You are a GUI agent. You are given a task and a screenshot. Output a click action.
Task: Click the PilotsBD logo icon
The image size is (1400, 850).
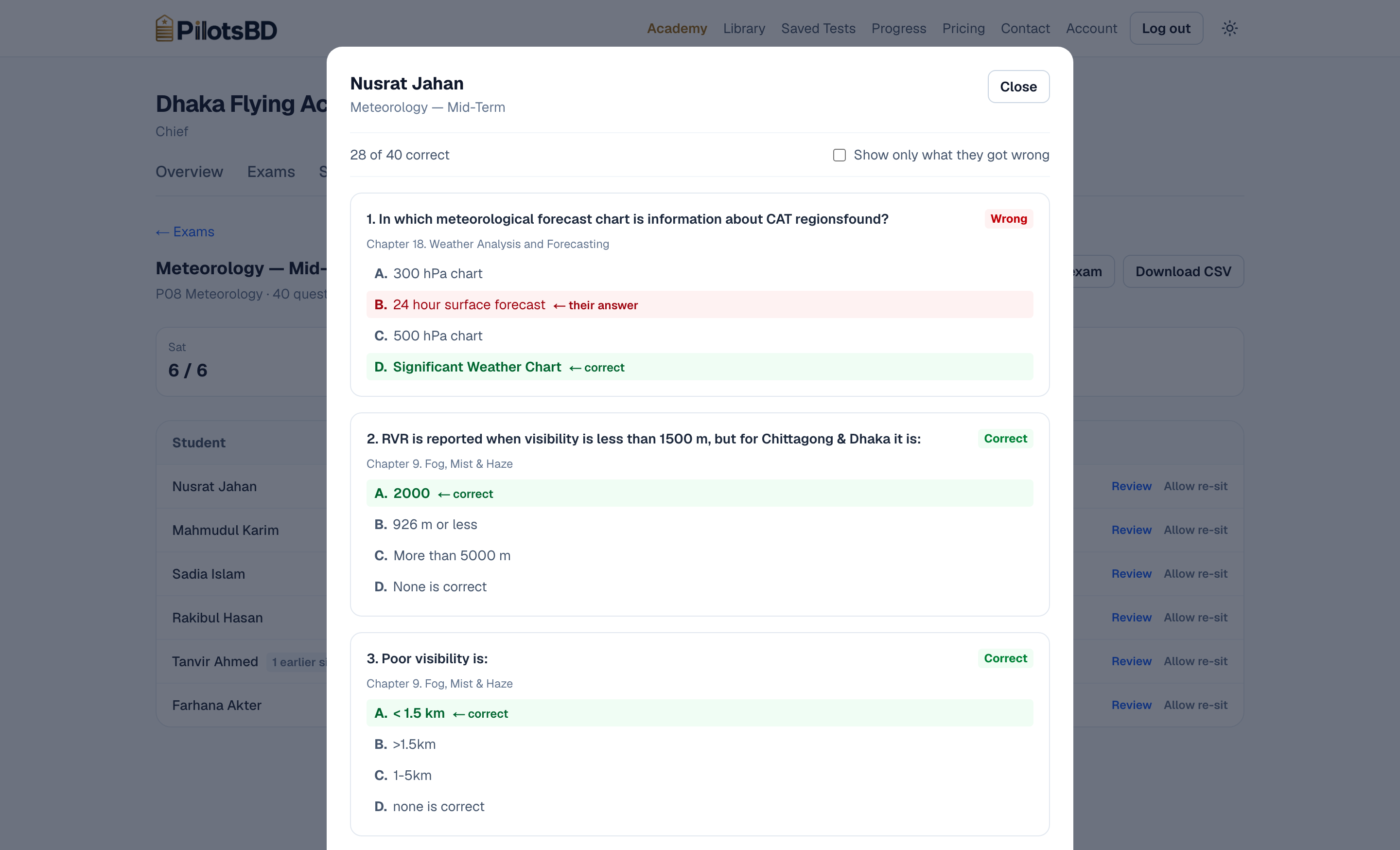pos(164,28)
